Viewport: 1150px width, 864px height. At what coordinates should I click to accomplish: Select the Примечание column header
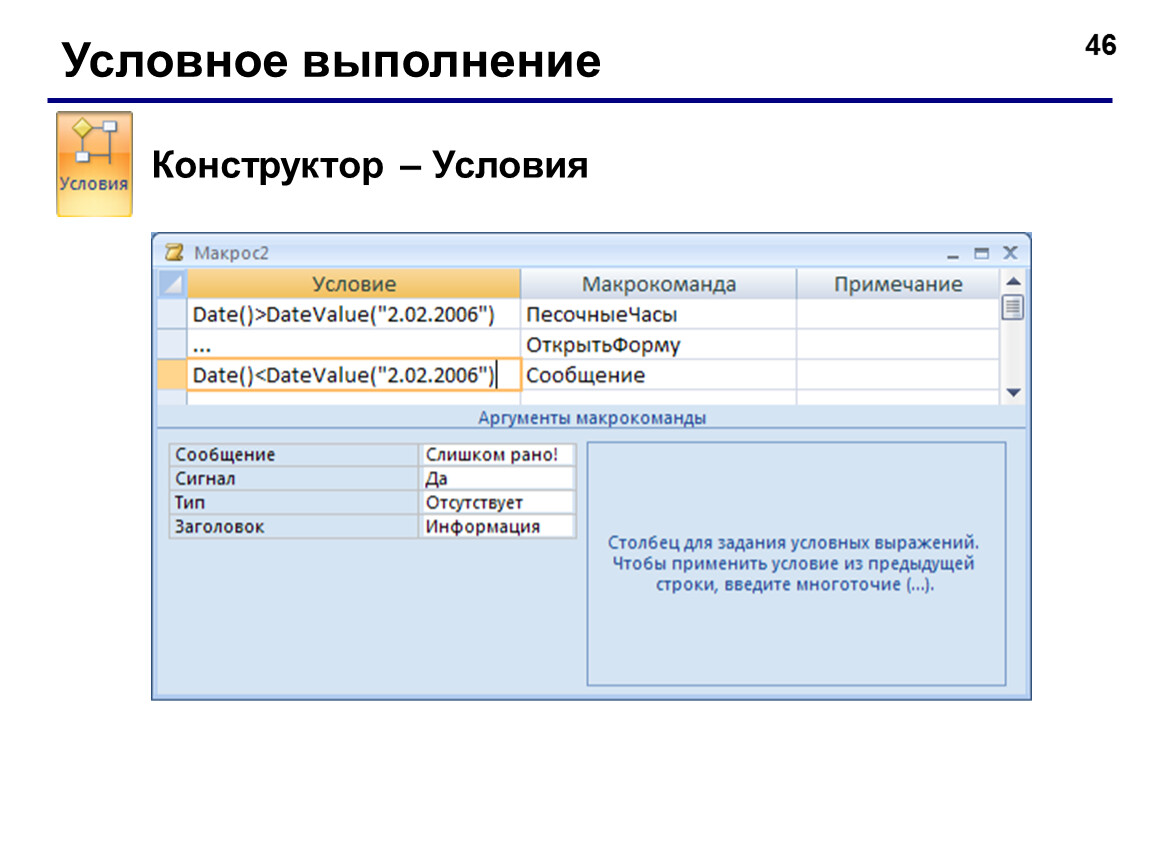pyautogui.click(x=898, y=284)
